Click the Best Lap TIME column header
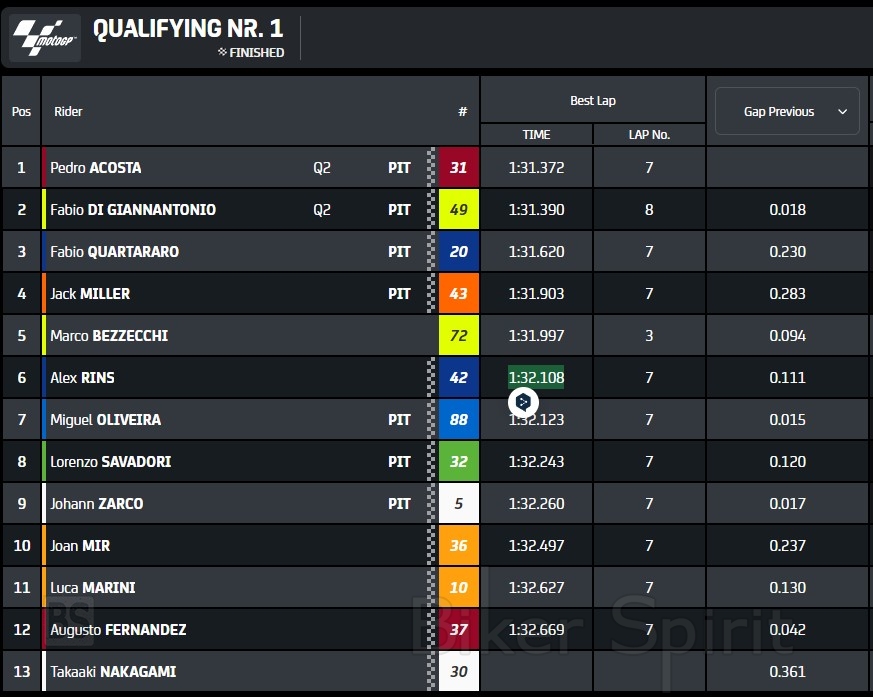Screen dimensions: 873x697 tap(536, 135)
